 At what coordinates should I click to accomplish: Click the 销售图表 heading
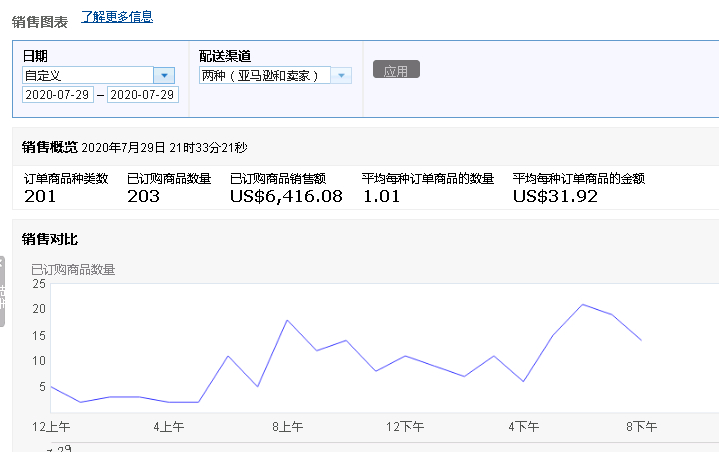coord(40,22)
